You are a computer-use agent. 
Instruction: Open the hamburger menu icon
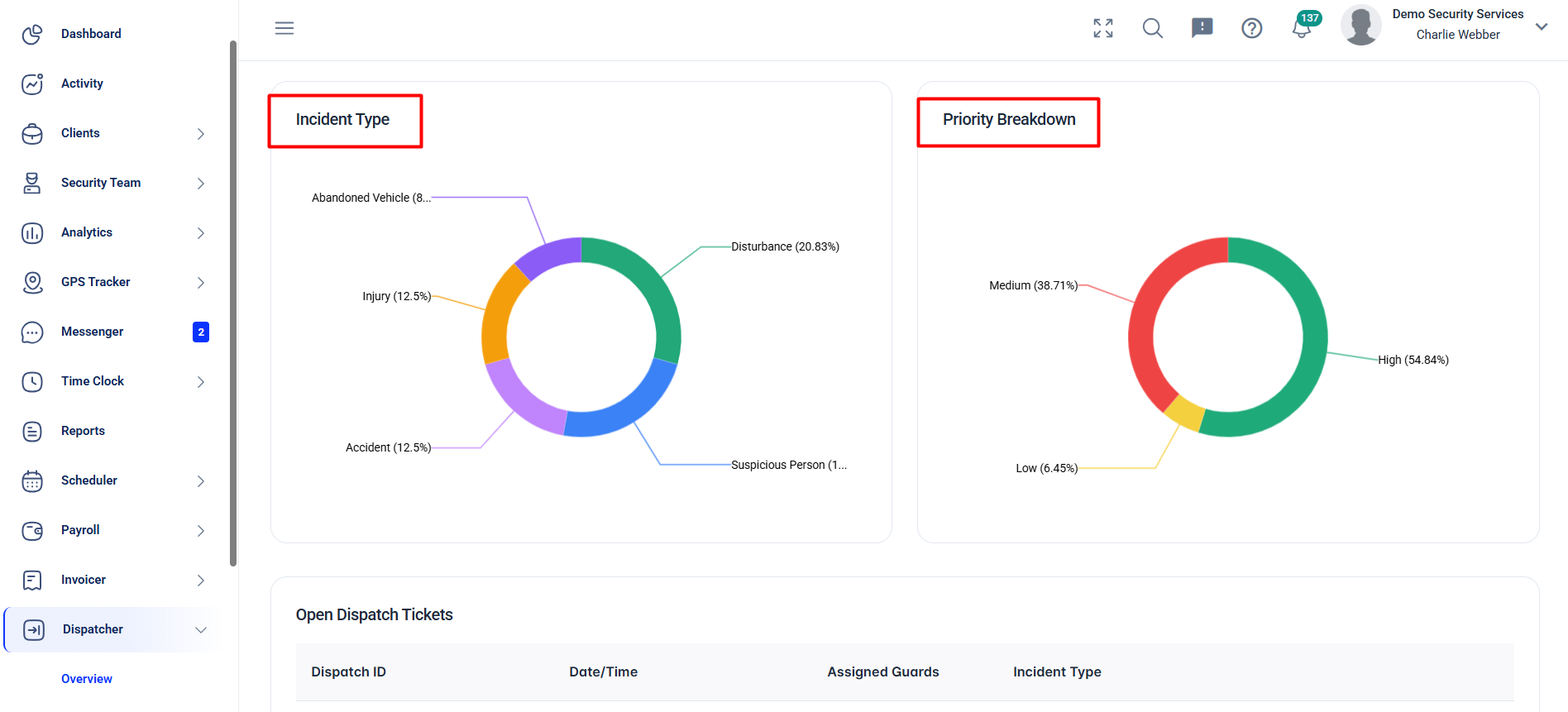pyautogui.click(x=284, y=28)
